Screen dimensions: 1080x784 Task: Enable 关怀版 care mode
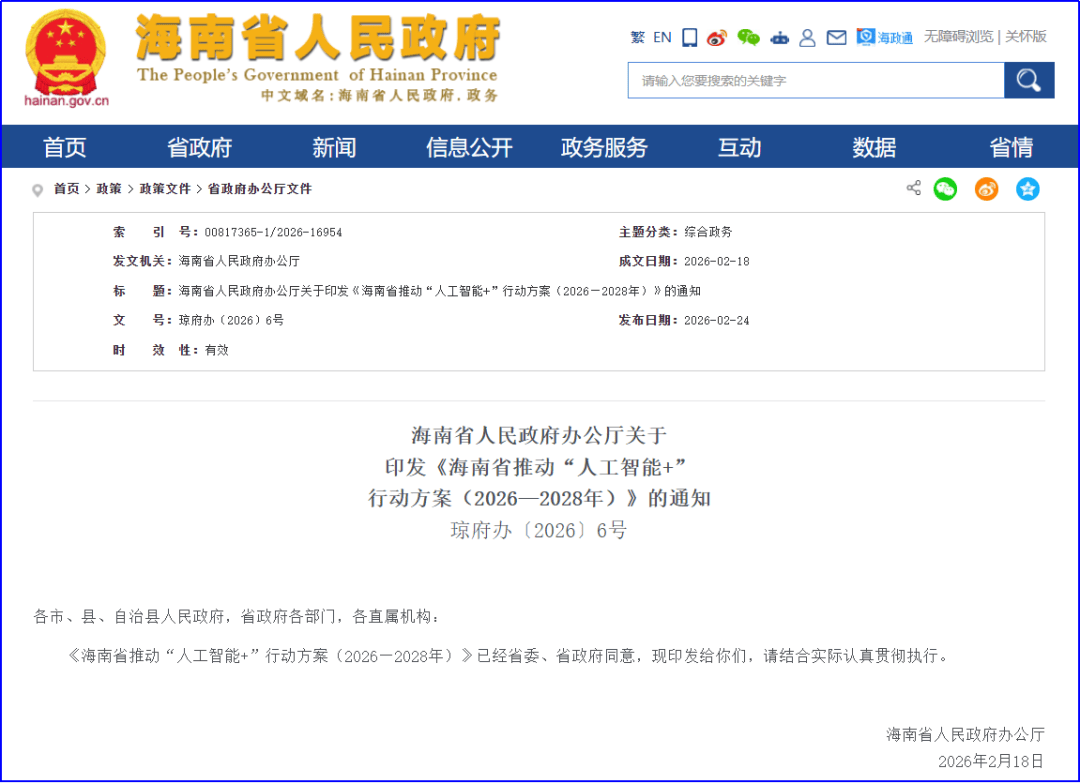(1026, 37)
